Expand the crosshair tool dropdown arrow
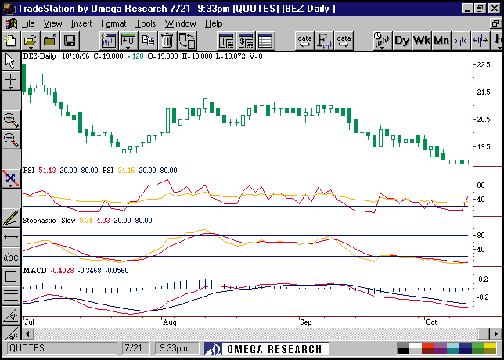Screen dimensions: 504x360 pyautogui.click(x=11, y=88)
